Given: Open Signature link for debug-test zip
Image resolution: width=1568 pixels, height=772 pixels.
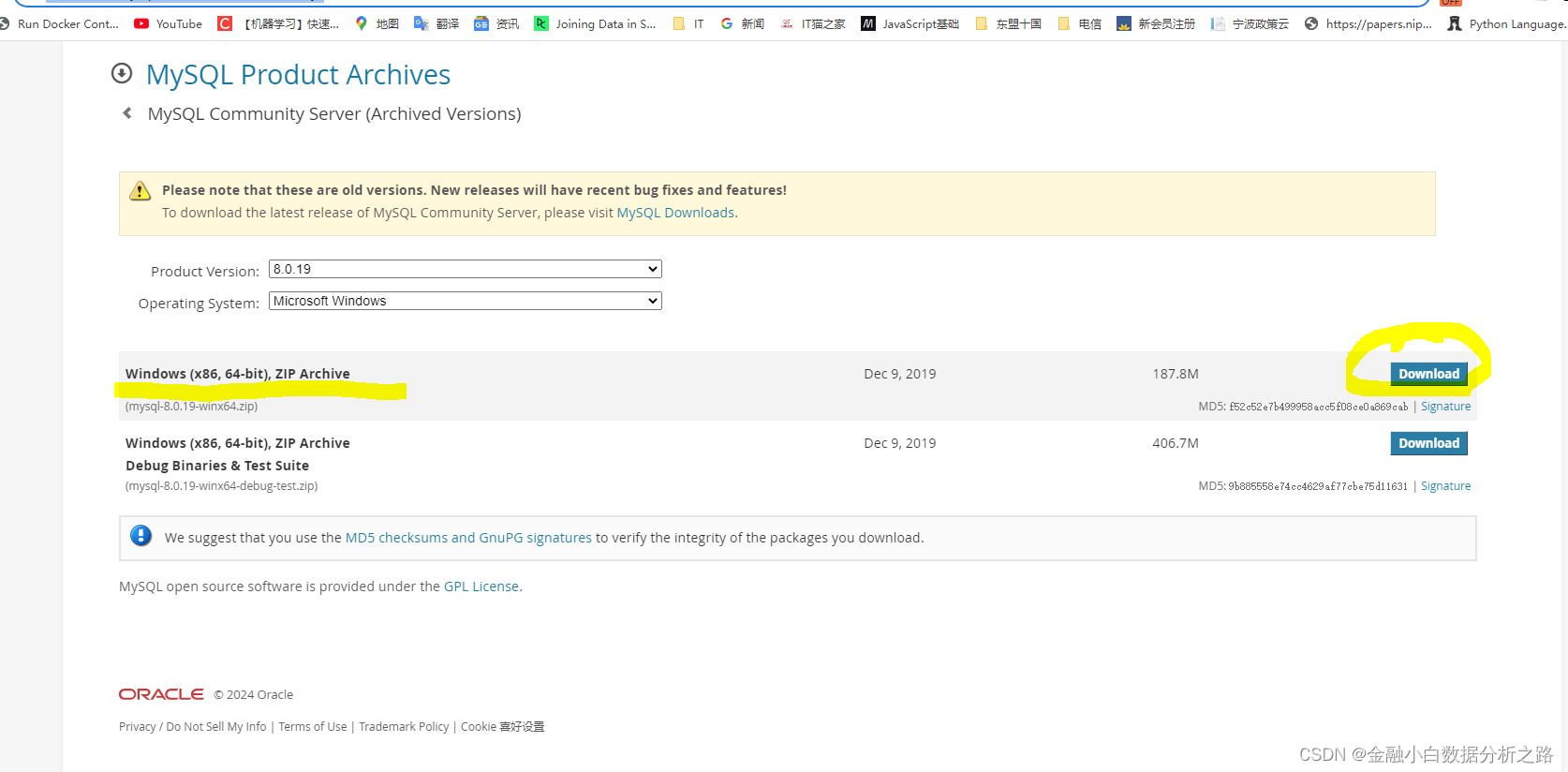Looking at the screenshot, I should [x=1445, y=486].
